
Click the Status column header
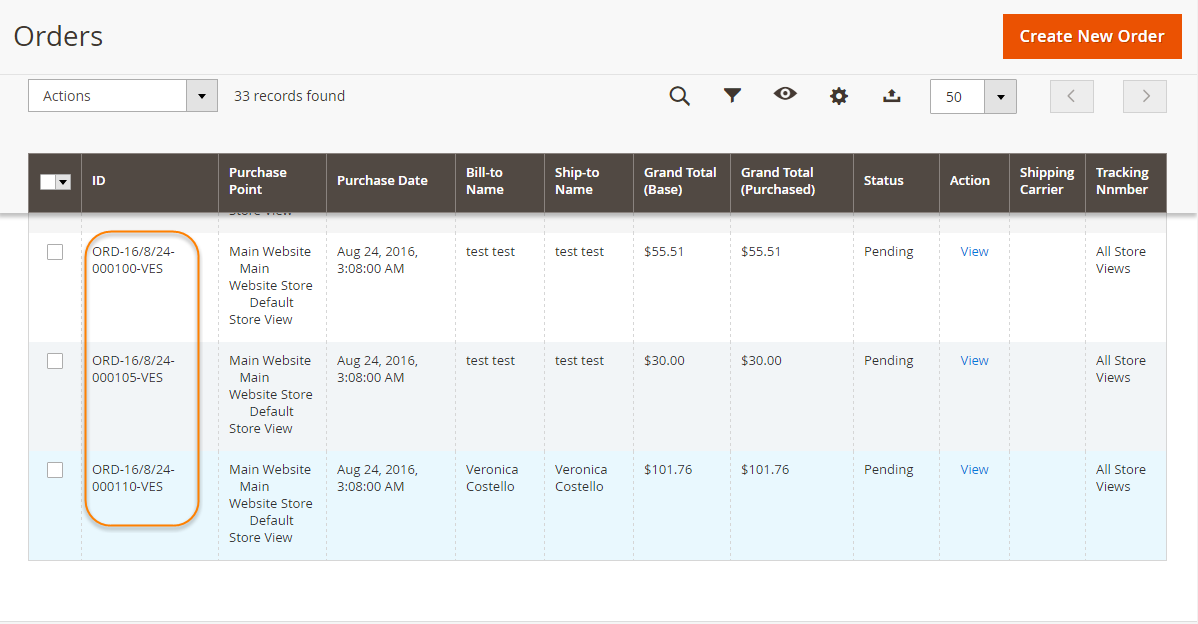tap(884, 180)
